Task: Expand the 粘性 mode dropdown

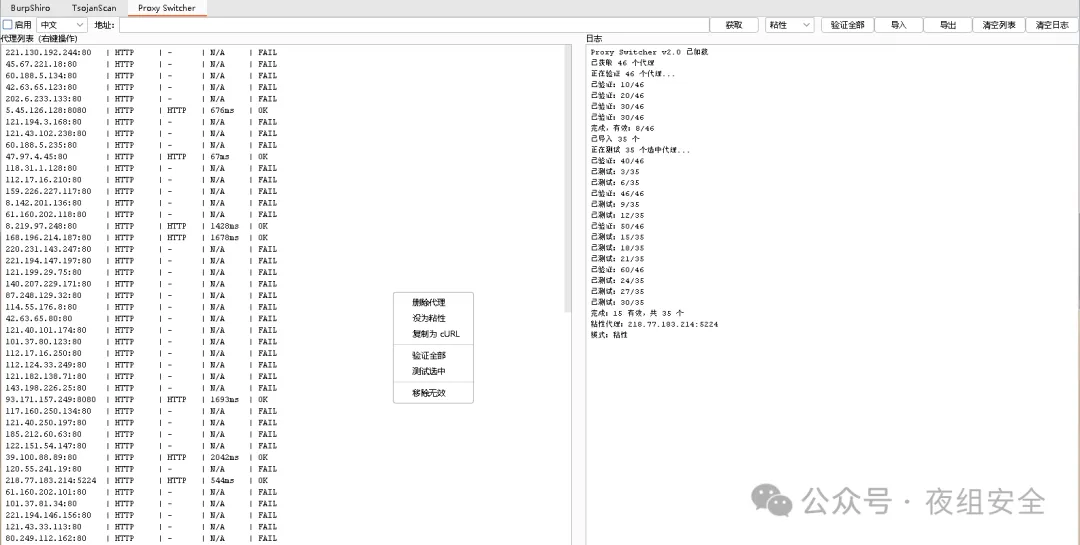Action: click(x=789, y=25)
